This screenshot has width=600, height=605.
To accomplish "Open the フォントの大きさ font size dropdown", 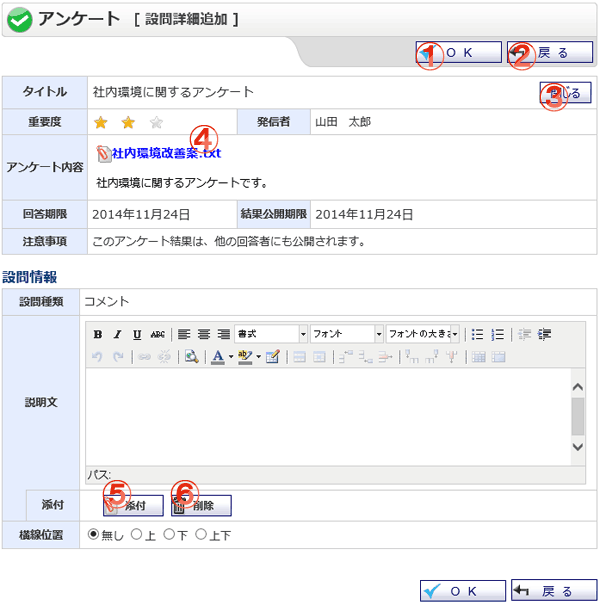I will point(423,334).
